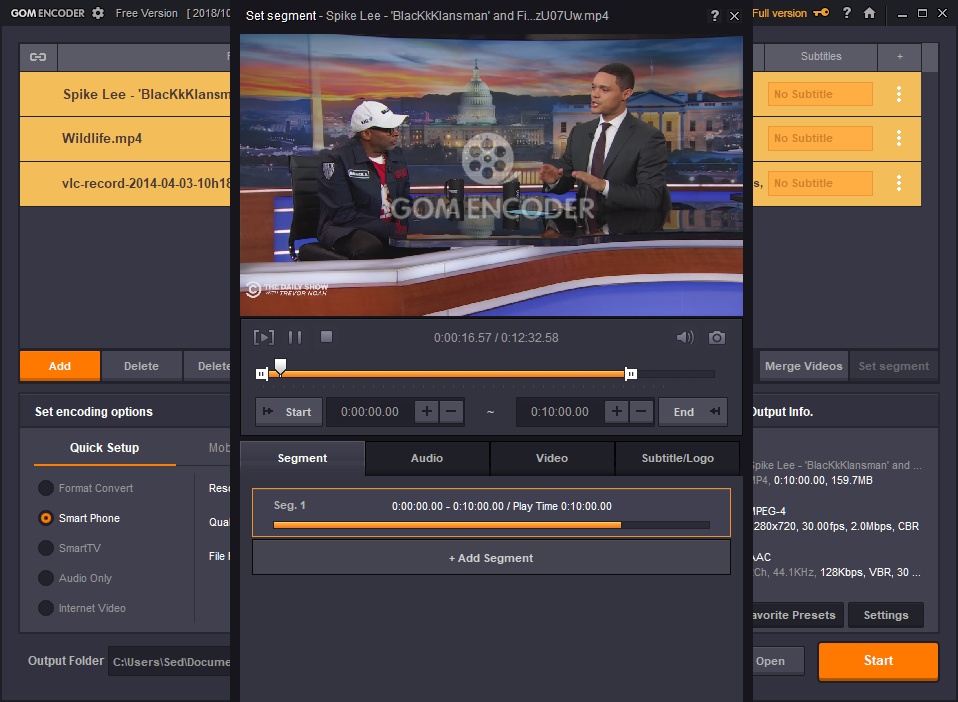Switch to the Video tab
Image resolution: width=958 pixels, height=702 pixels.
coord(552,458)
